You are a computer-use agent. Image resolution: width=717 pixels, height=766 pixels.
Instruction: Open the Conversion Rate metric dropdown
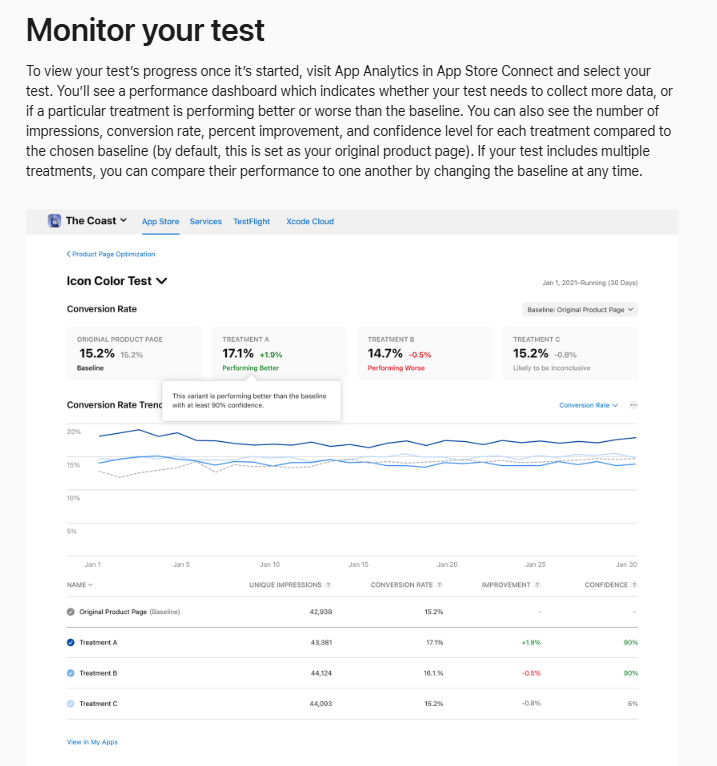click(588, 405)
